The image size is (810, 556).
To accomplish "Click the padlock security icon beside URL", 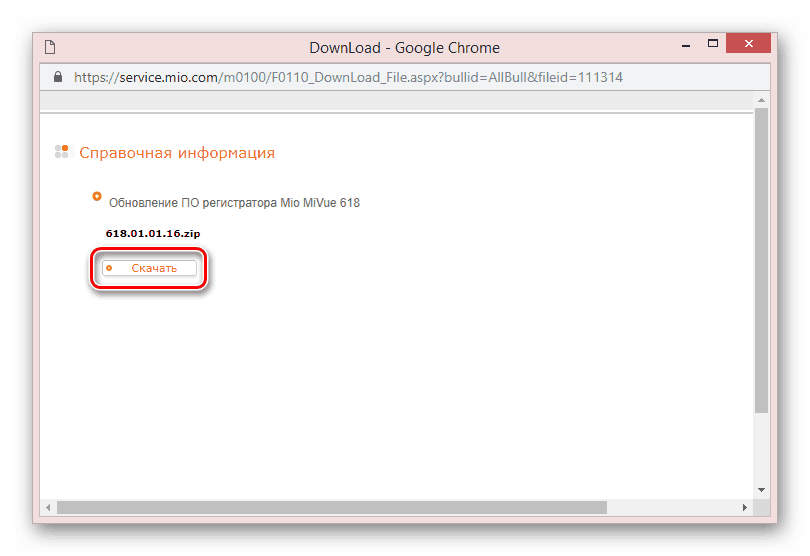I will click(58, 77).
